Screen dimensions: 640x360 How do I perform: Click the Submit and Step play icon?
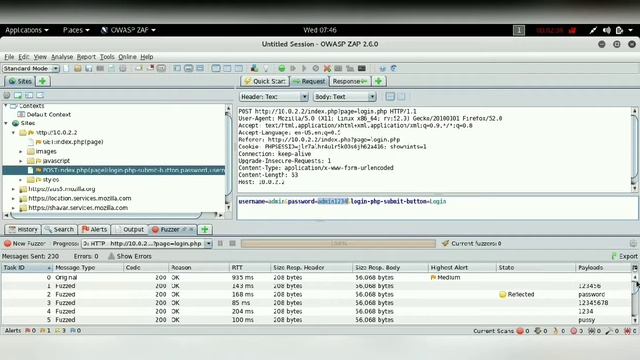[x=293, y=69]
